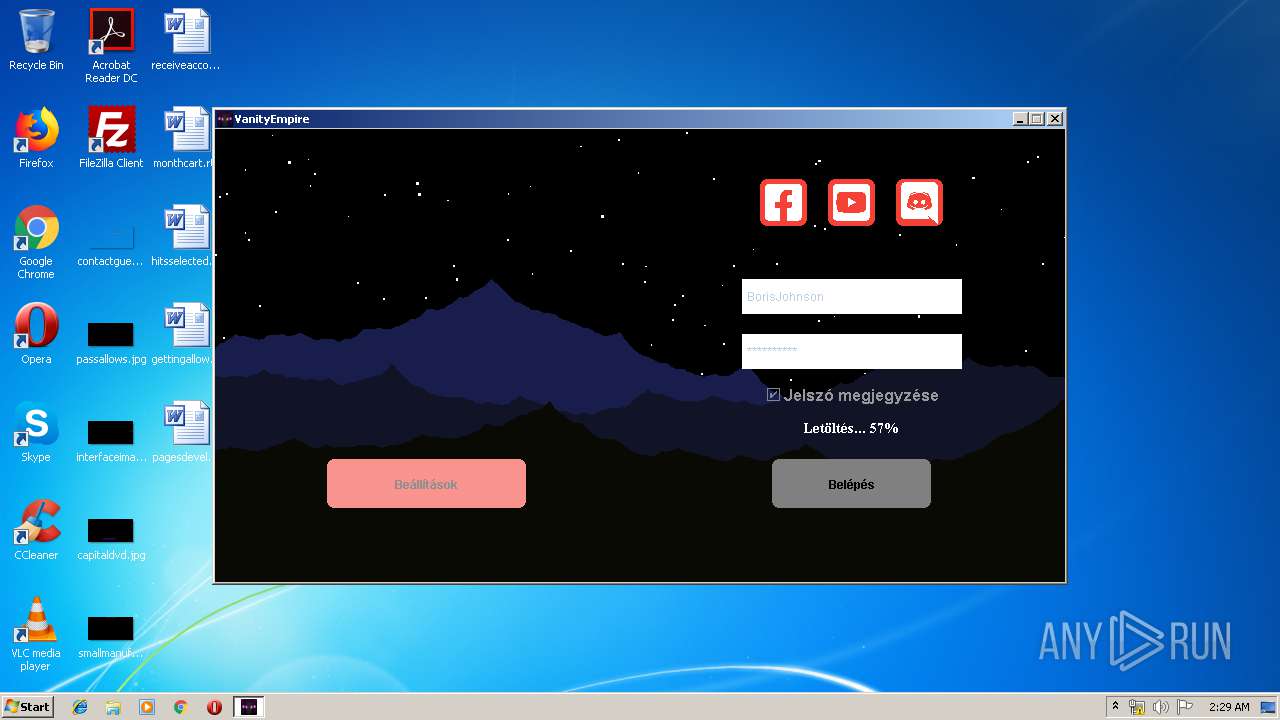Viewport: 1280px width, 720px height.
Task: Select the Google Chrome desktop shortcut
Action: pyautogui.click(x=36, y=243)
